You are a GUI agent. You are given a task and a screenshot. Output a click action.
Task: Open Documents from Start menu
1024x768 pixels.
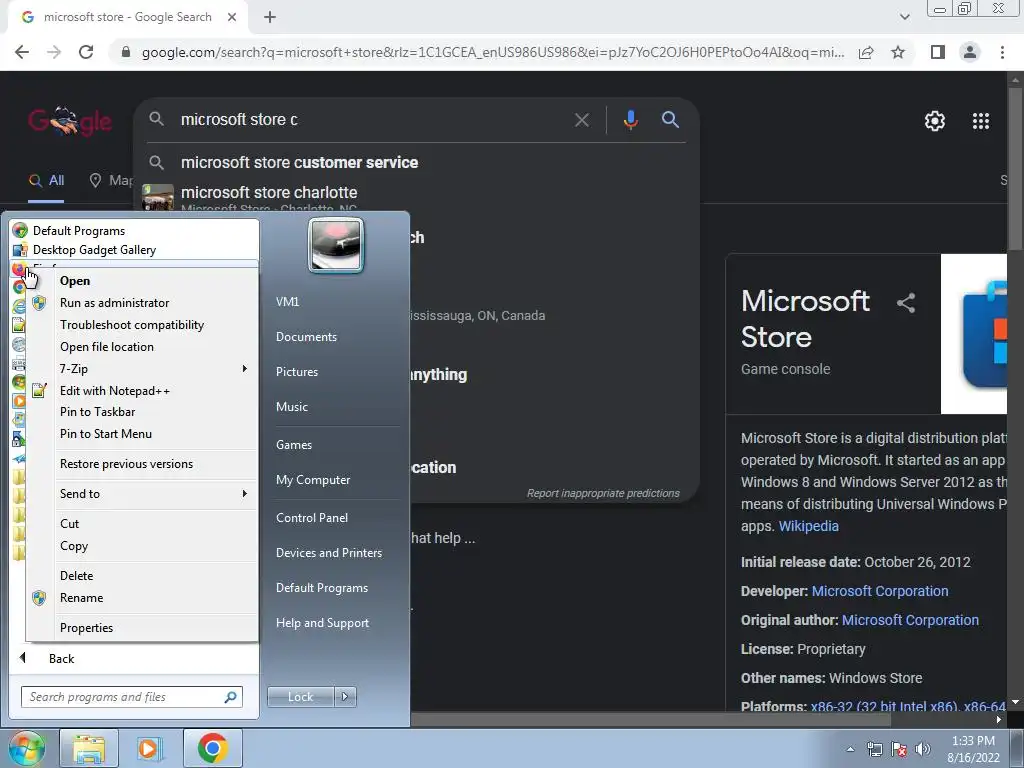[x=306, y=337]
